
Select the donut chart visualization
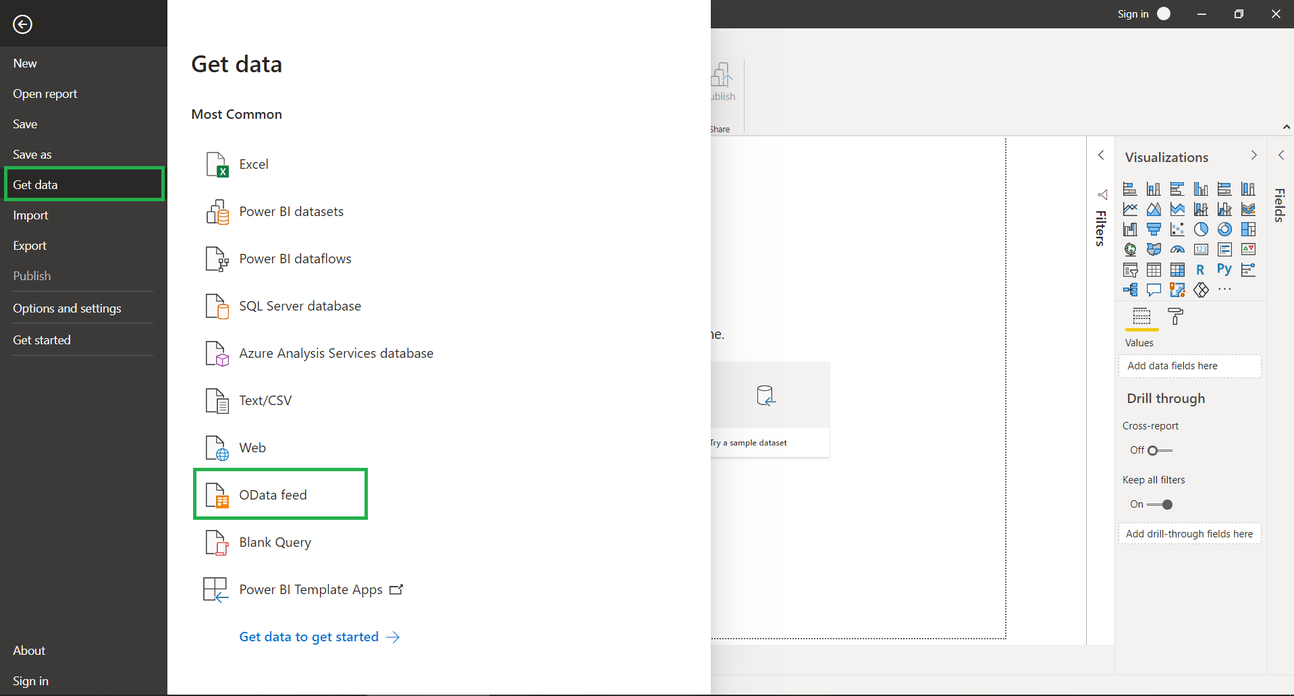1224,228
